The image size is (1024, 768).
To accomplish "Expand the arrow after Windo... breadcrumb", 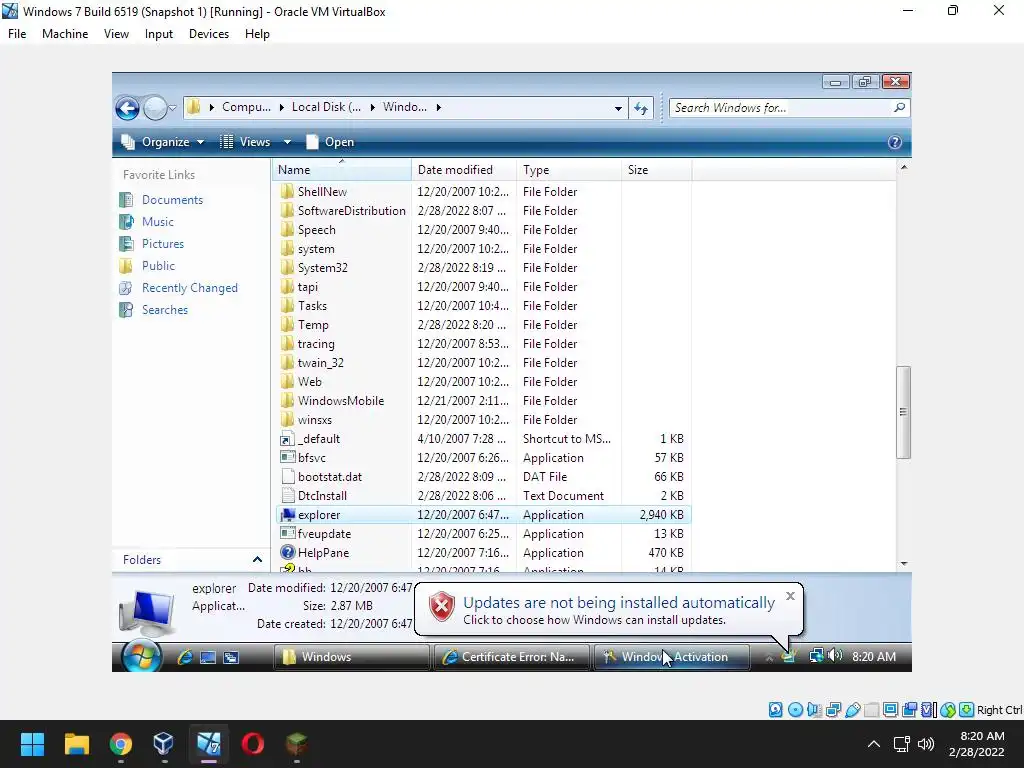I will pos(438,107).
